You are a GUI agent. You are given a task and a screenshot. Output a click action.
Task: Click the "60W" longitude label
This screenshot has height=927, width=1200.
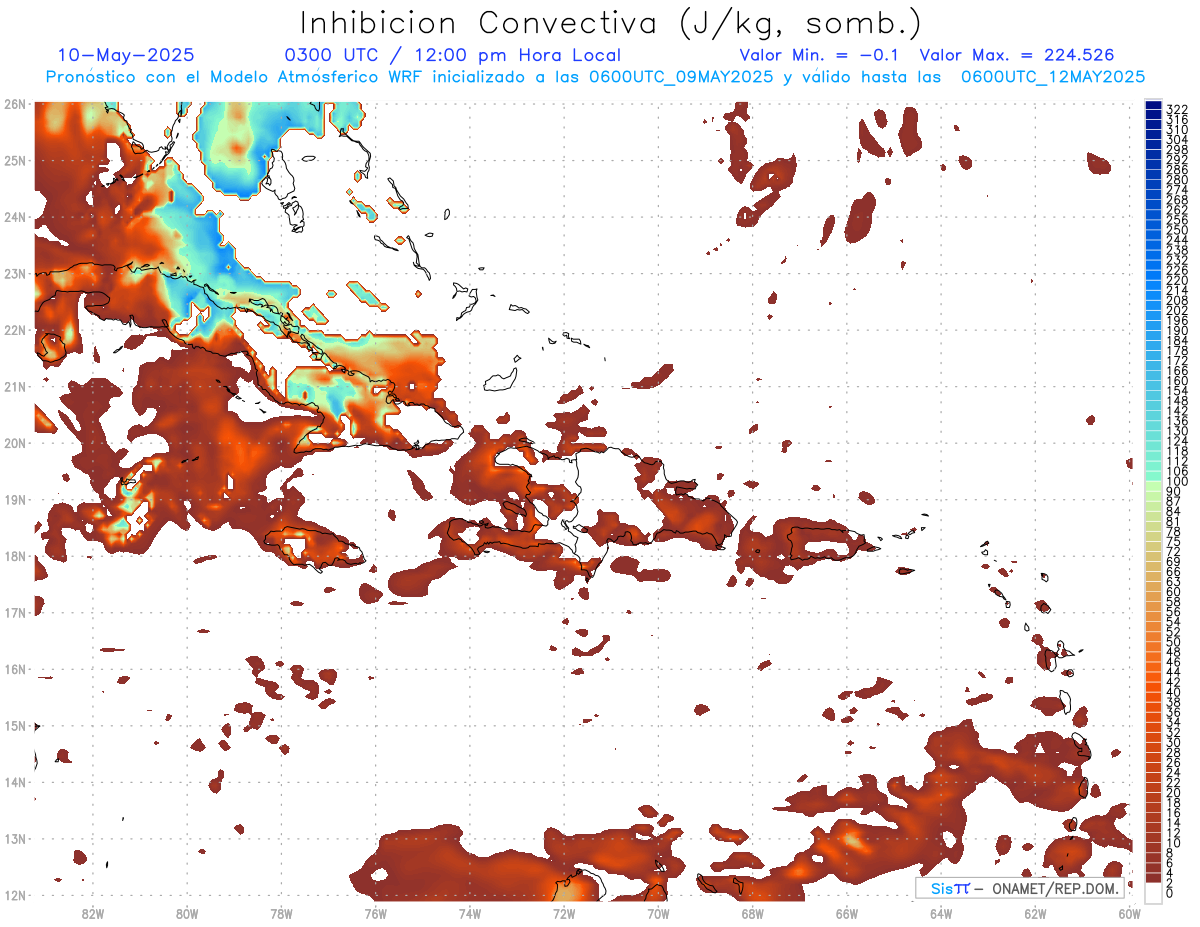point(1130,913)
